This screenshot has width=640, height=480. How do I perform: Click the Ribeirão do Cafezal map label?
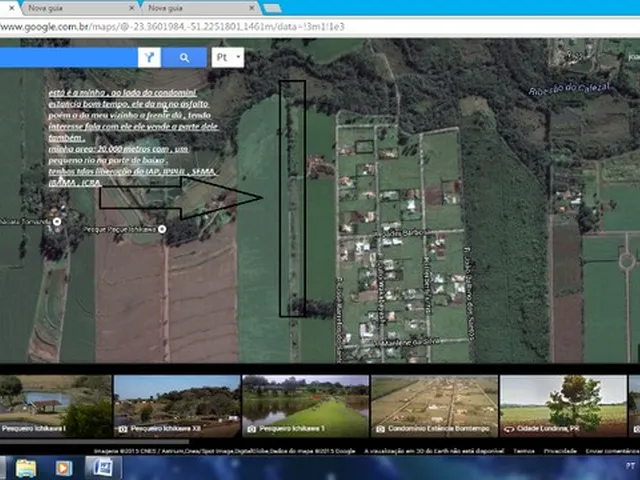569,88
